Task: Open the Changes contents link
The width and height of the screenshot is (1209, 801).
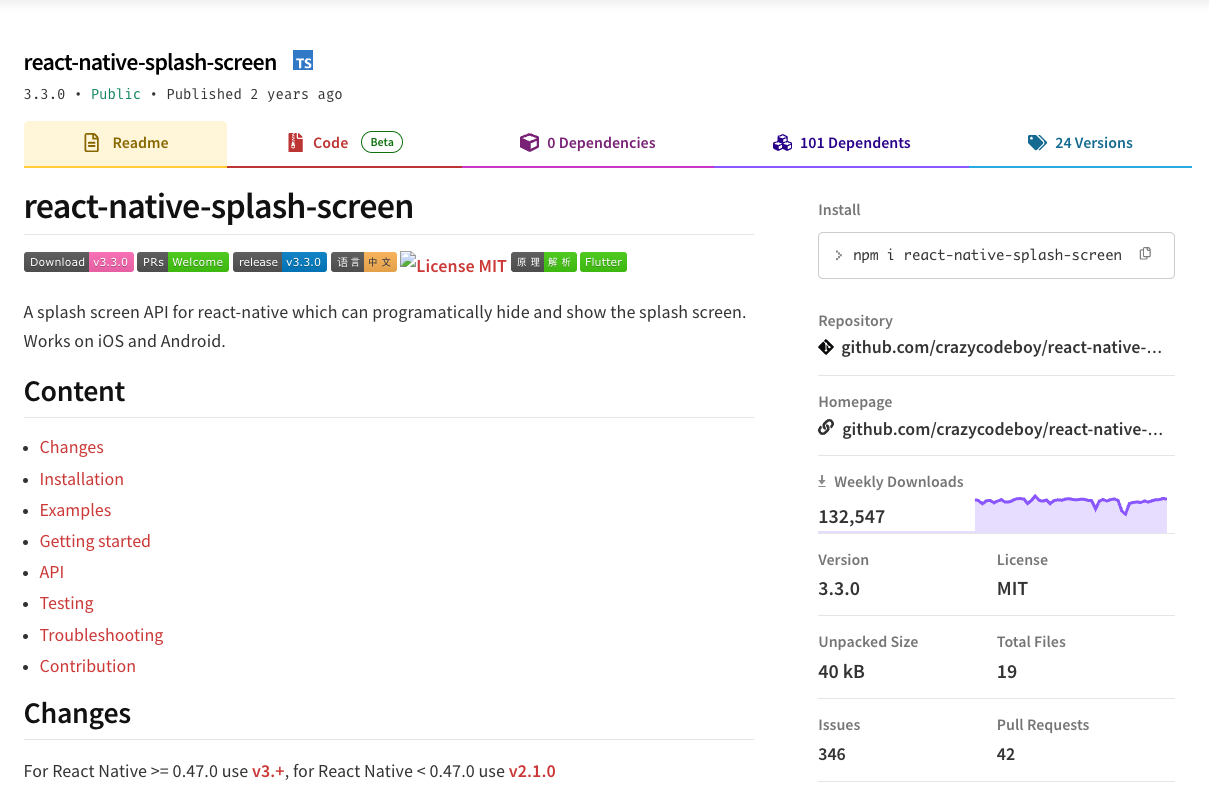Action: 72,447
